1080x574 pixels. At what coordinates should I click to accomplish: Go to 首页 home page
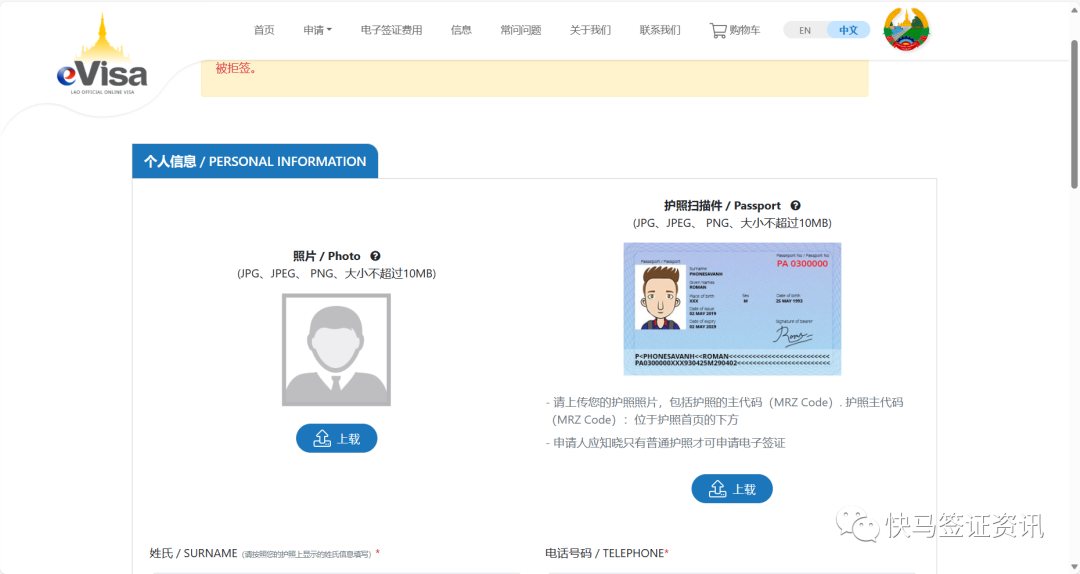pyautogui.click(x=264, y=30)
